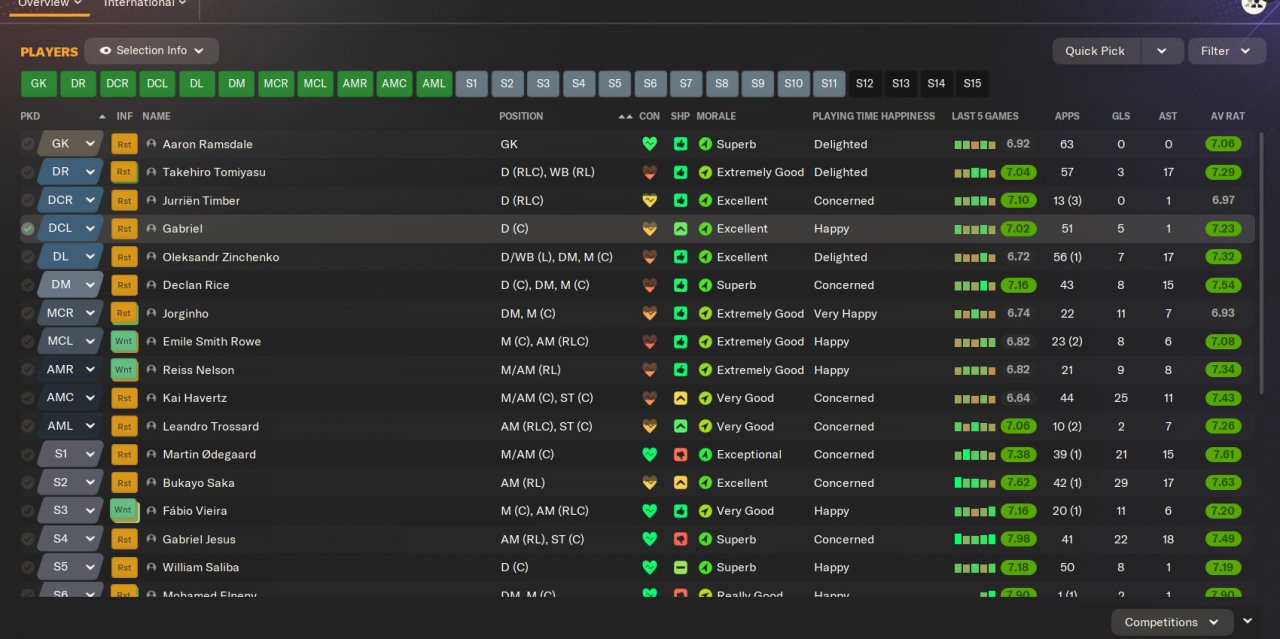Click the Quick Pick button
The image size is (1280, 639).
tap(1095, 51)
